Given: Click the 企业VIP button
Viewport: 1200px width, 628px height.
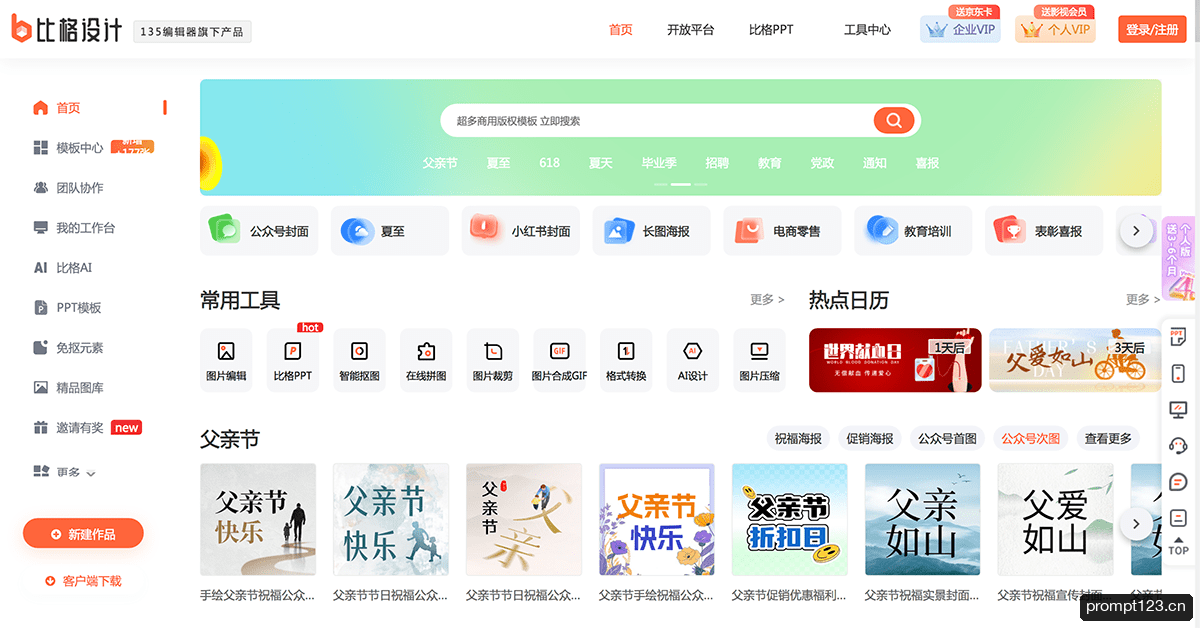Looking at the screenshot, I should pos(961,30).
